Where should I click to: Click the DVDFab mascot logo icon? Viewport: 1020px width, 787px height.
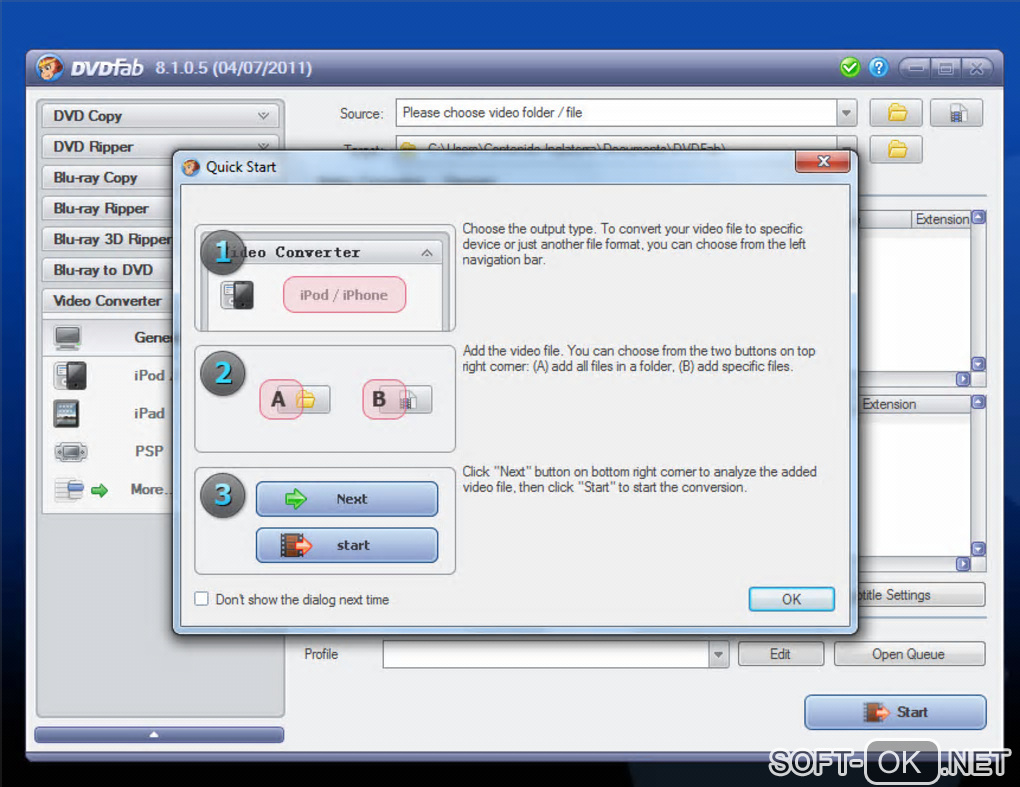49,67
